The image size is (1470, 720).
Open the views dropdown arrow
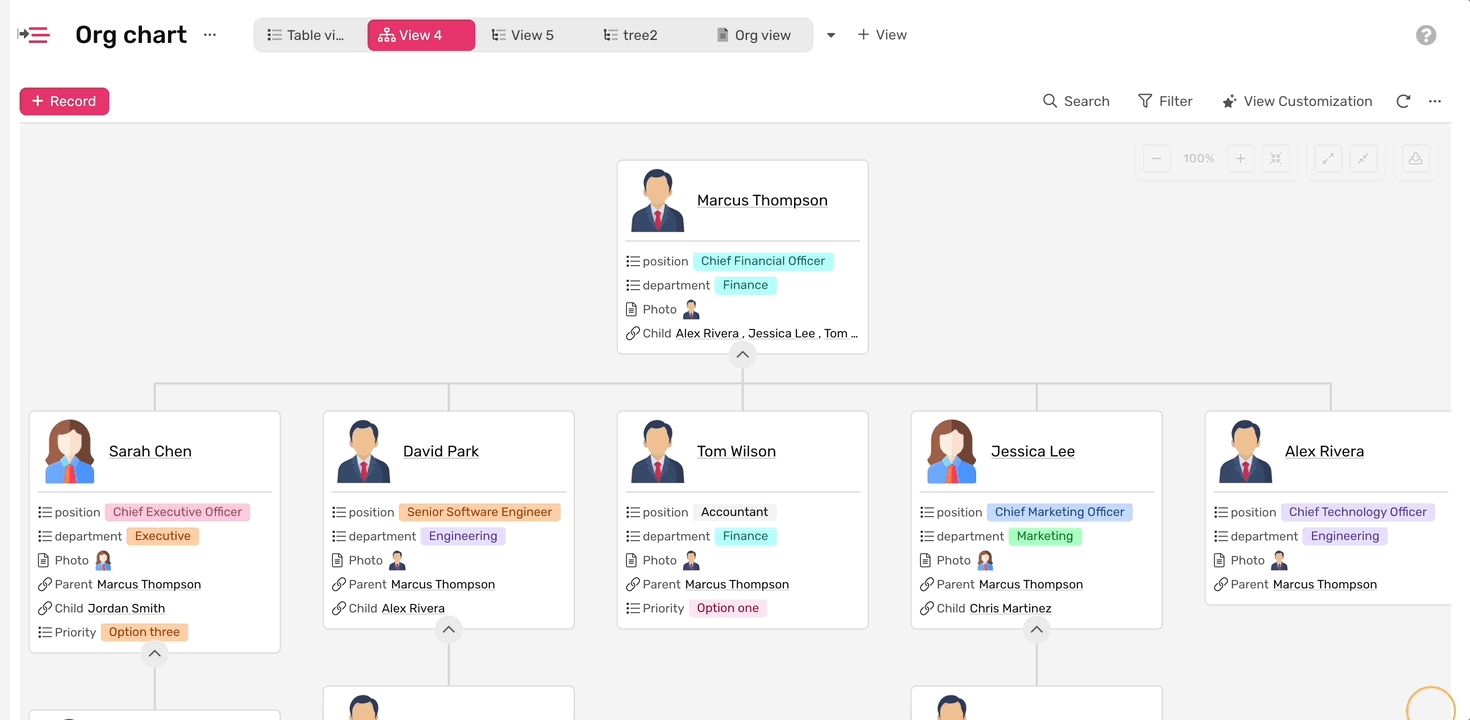pos(830,35)
